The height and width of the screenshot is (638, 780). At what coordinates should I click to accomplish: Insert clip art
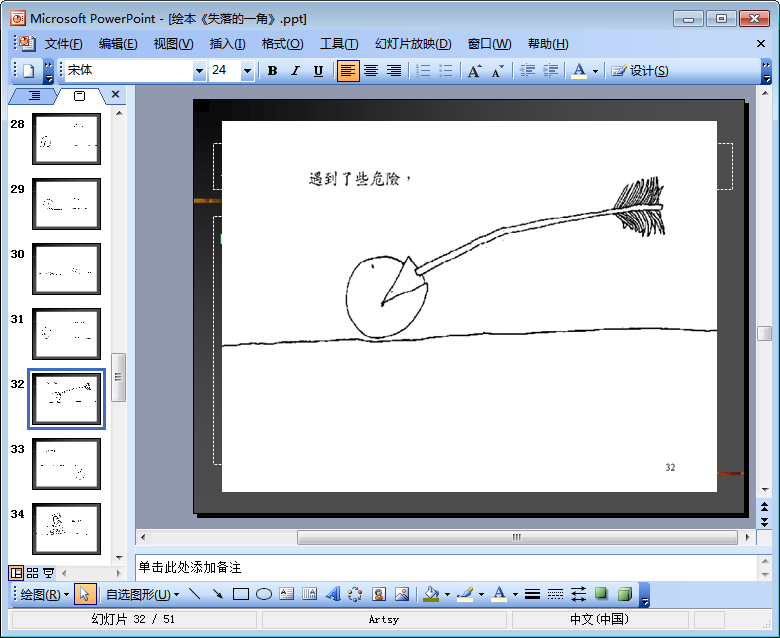tap(379, 594)
